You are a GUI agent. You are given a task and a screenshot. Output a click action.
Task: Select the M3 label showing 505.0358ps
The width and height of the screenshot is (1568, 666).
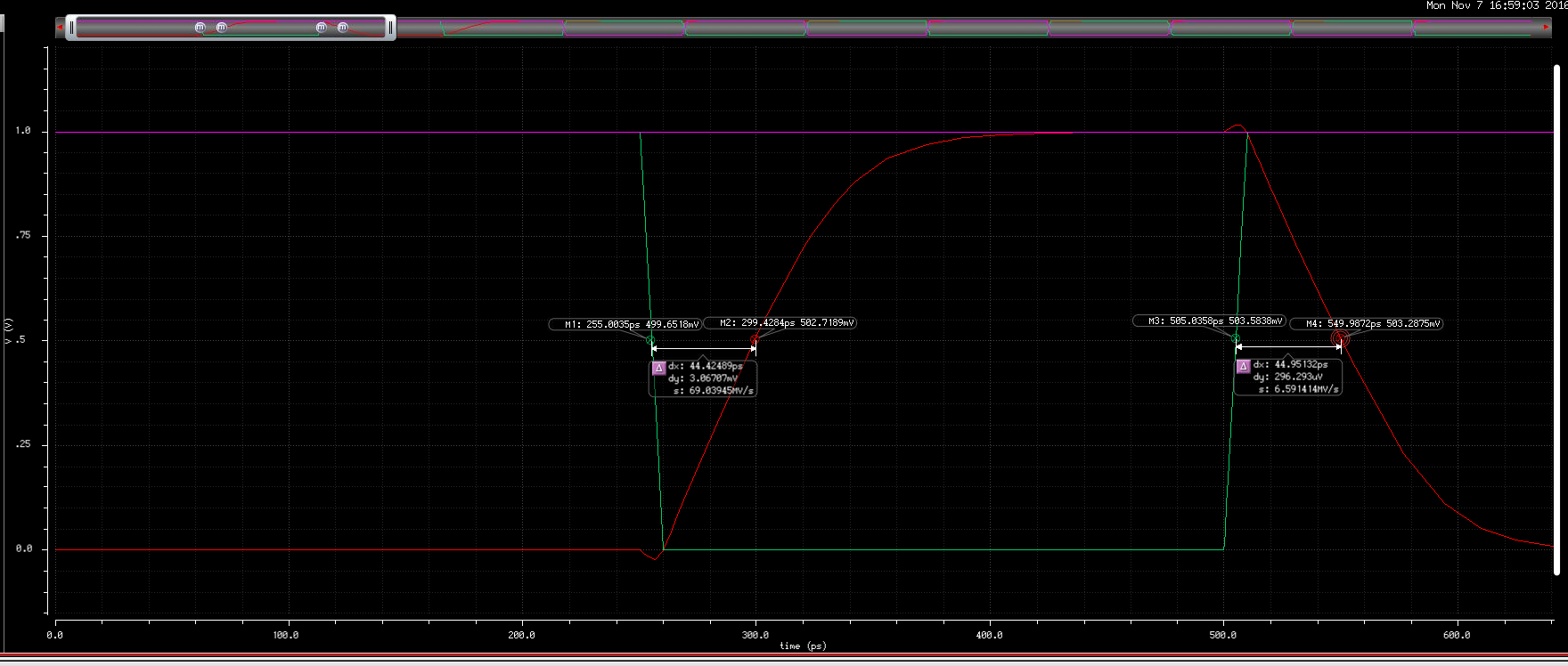tap(1209, 321)
